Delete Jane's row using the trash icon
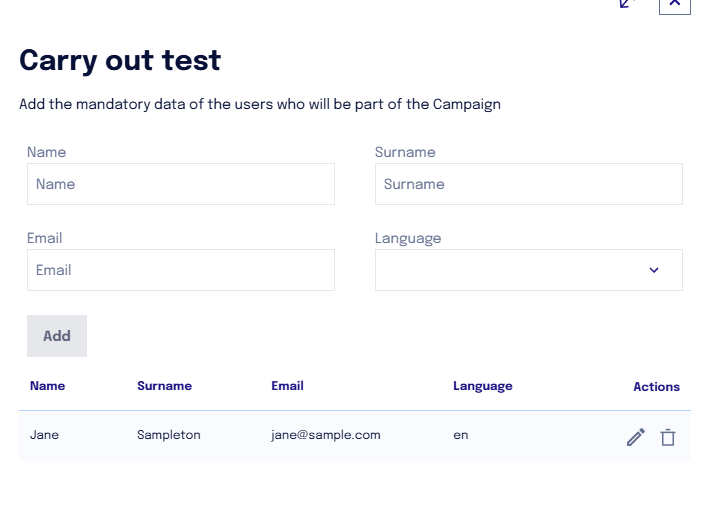Image resolution: width=708 pixels, height=525 pixels. click(x=668, y=437)
